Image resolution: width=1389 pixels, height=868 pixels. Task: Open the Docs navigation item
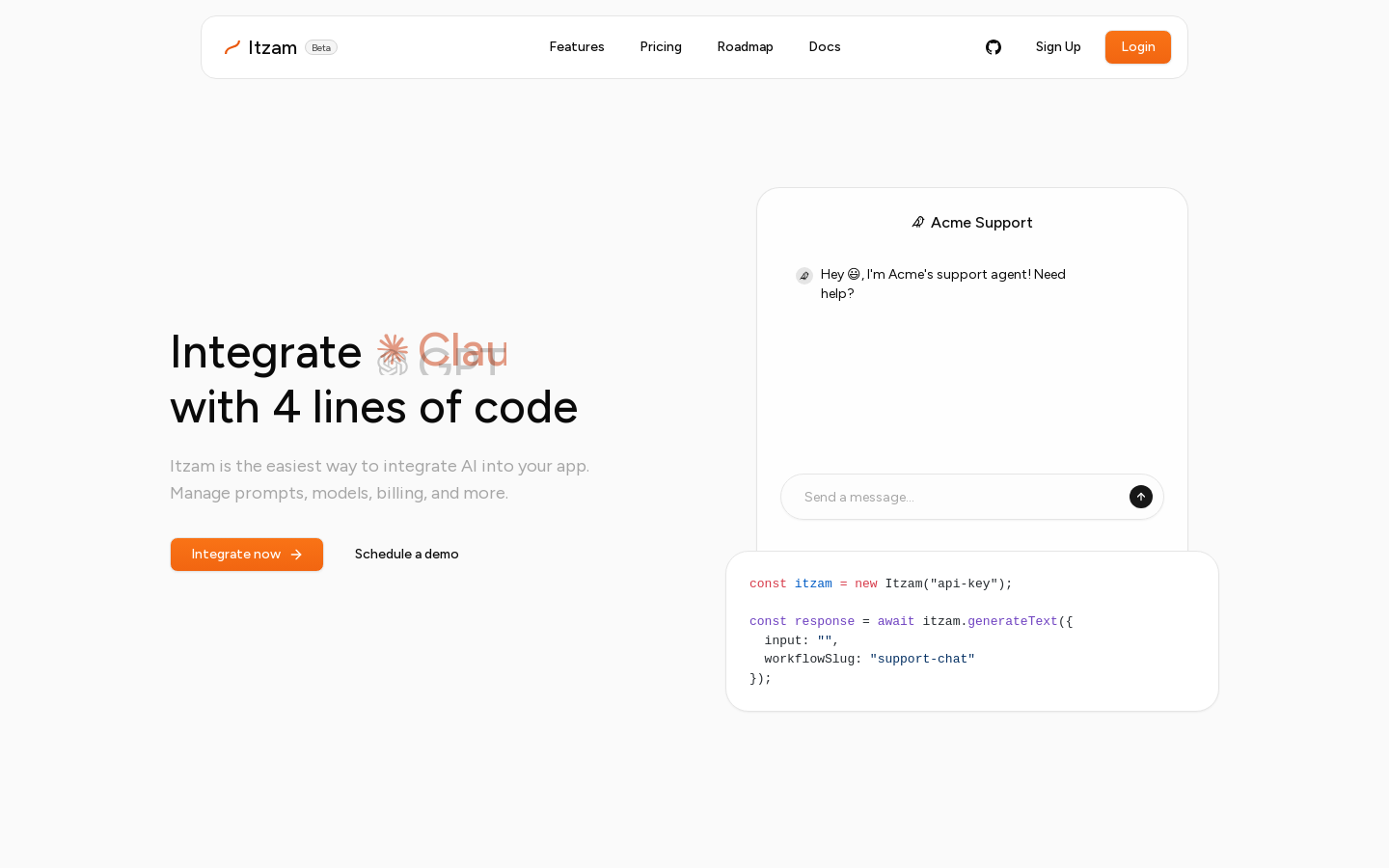(x=825, y=47)
